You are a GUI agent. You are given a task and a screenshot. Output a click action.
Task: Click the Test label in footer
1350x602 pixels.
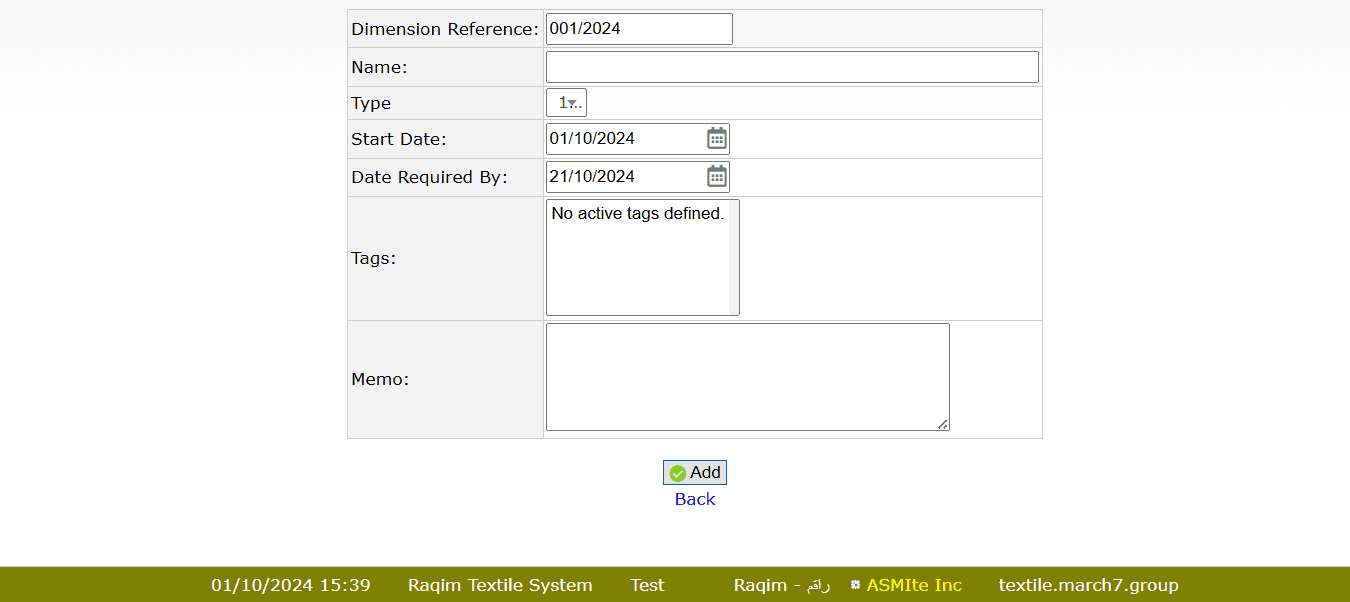coord(647,585)
